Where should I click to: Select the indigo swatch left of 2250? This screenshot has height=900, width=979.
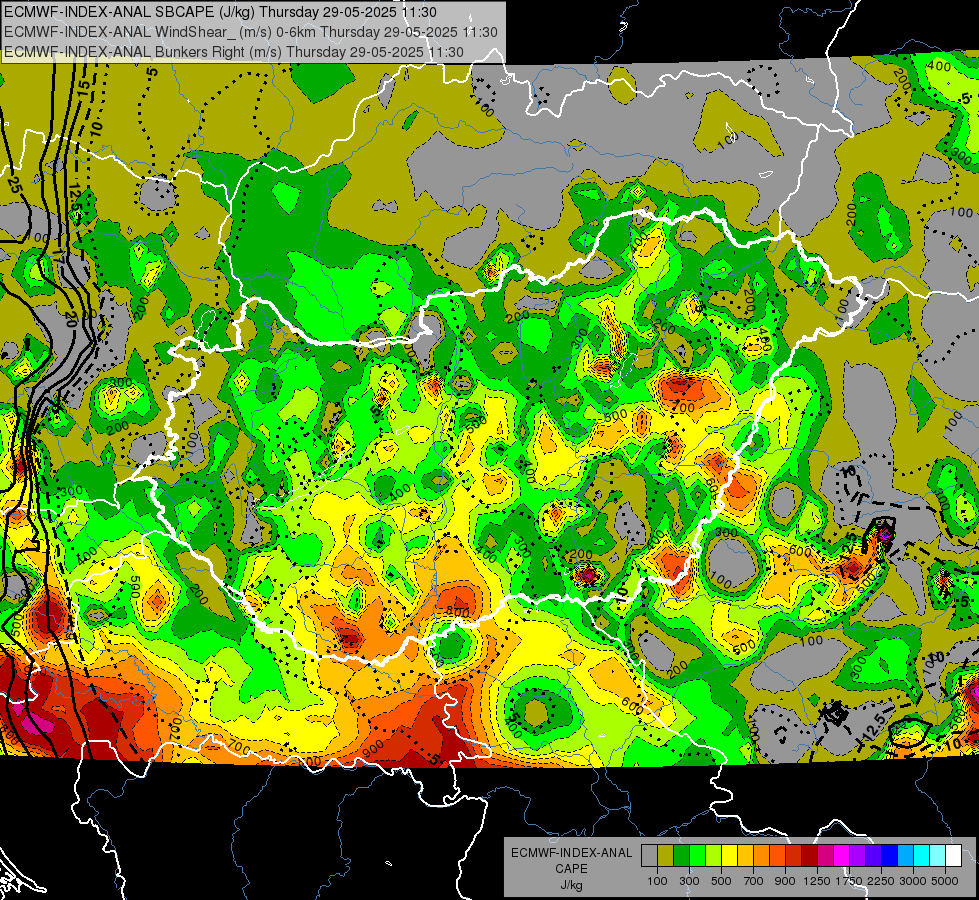tap(873, 856)
